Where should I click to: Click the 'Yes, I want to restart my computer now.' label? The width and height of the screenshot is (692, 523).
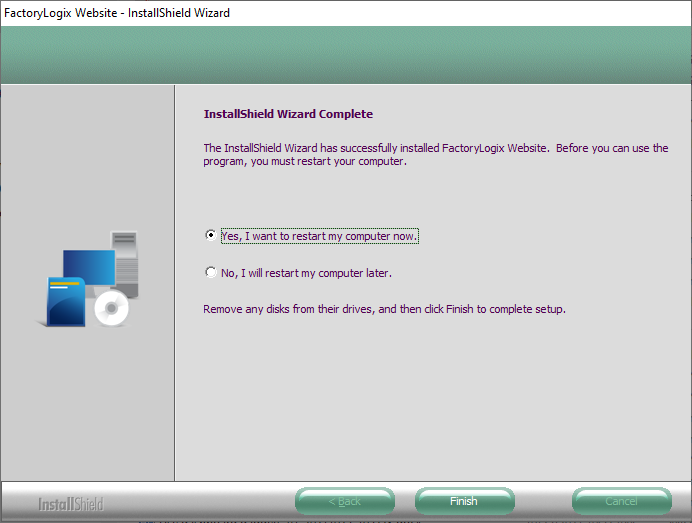point(319,236)
